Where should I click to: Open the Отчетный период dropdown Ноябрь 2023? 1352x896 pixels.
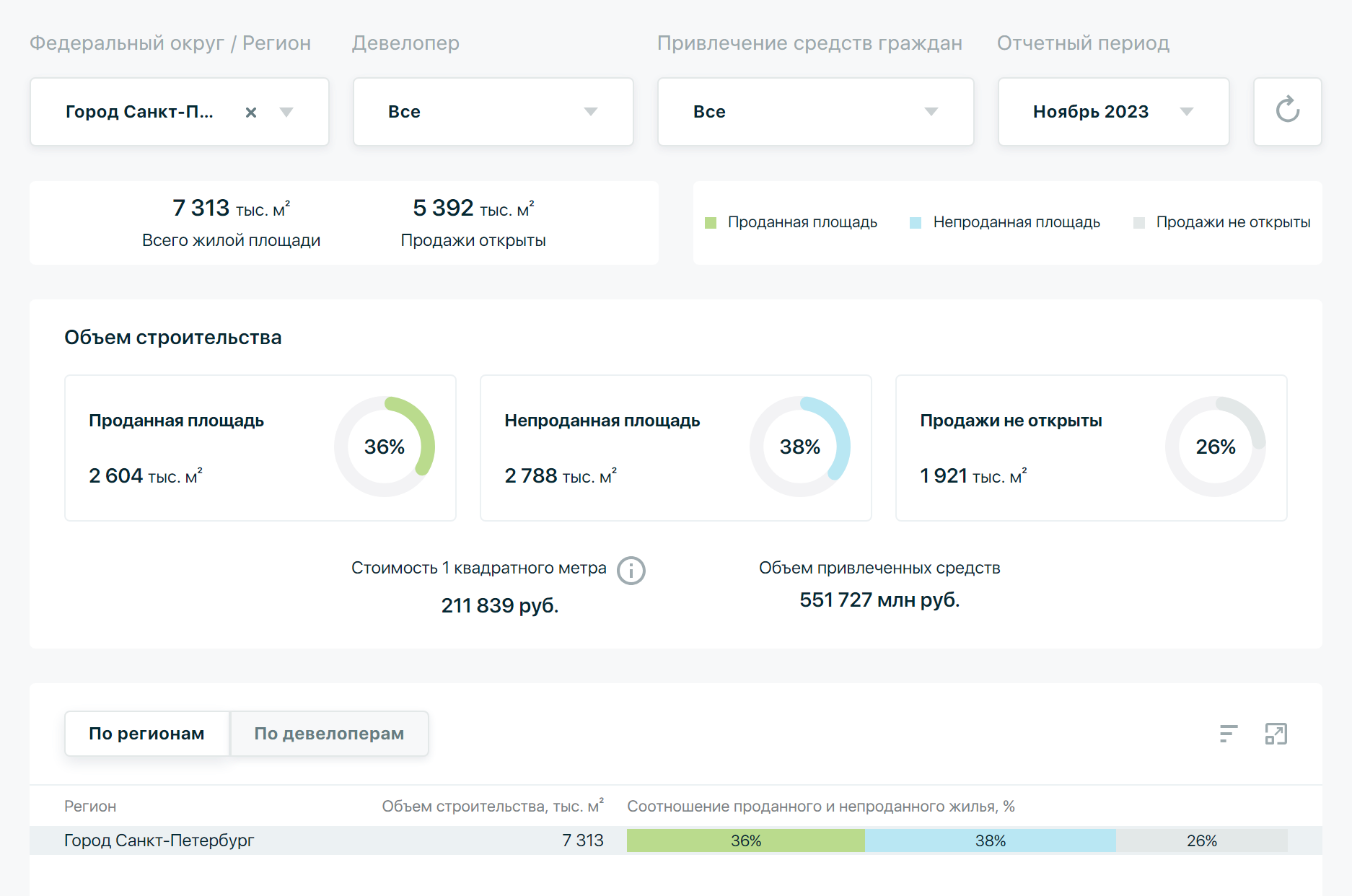(1113, 112)
